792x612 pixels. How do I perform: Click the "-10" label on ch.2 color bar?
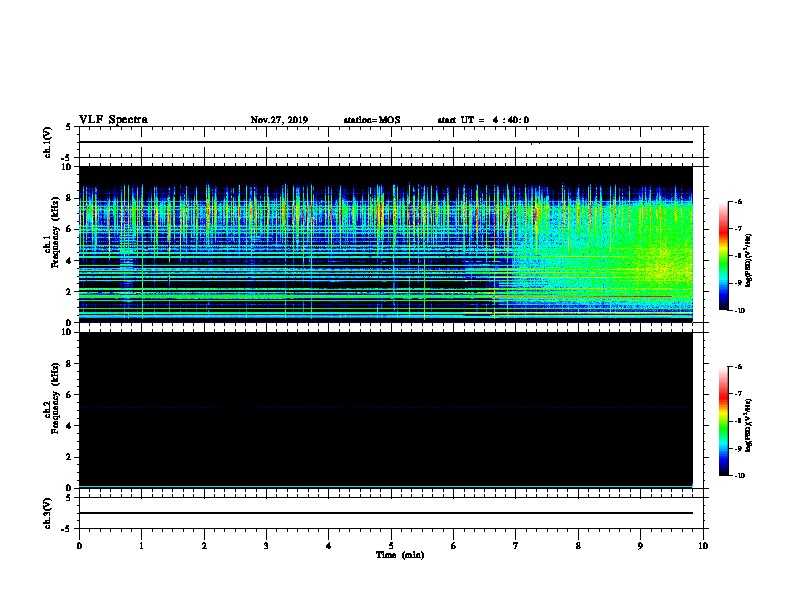[x=739, y=476]
